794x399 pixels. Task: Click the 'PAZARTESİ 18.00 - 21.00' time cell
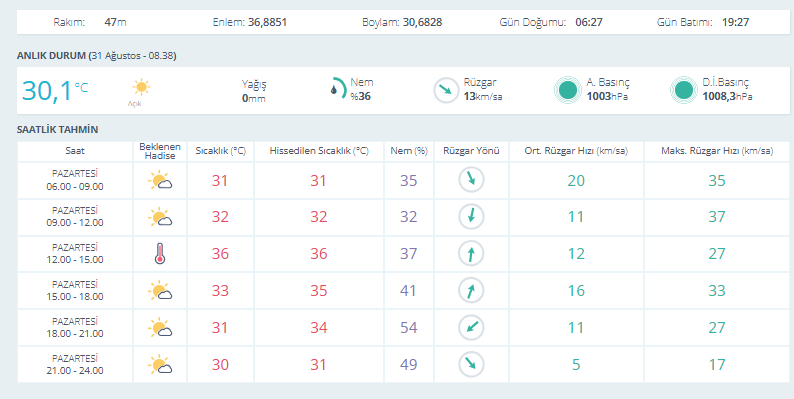pos(75,328)
